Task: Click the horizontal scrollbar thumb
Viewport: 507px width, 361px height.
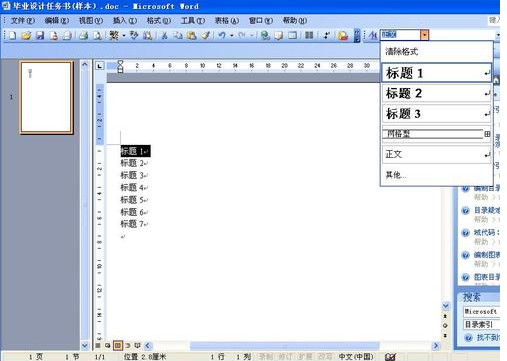Action: pyautogui.click(x=284, y=346)
